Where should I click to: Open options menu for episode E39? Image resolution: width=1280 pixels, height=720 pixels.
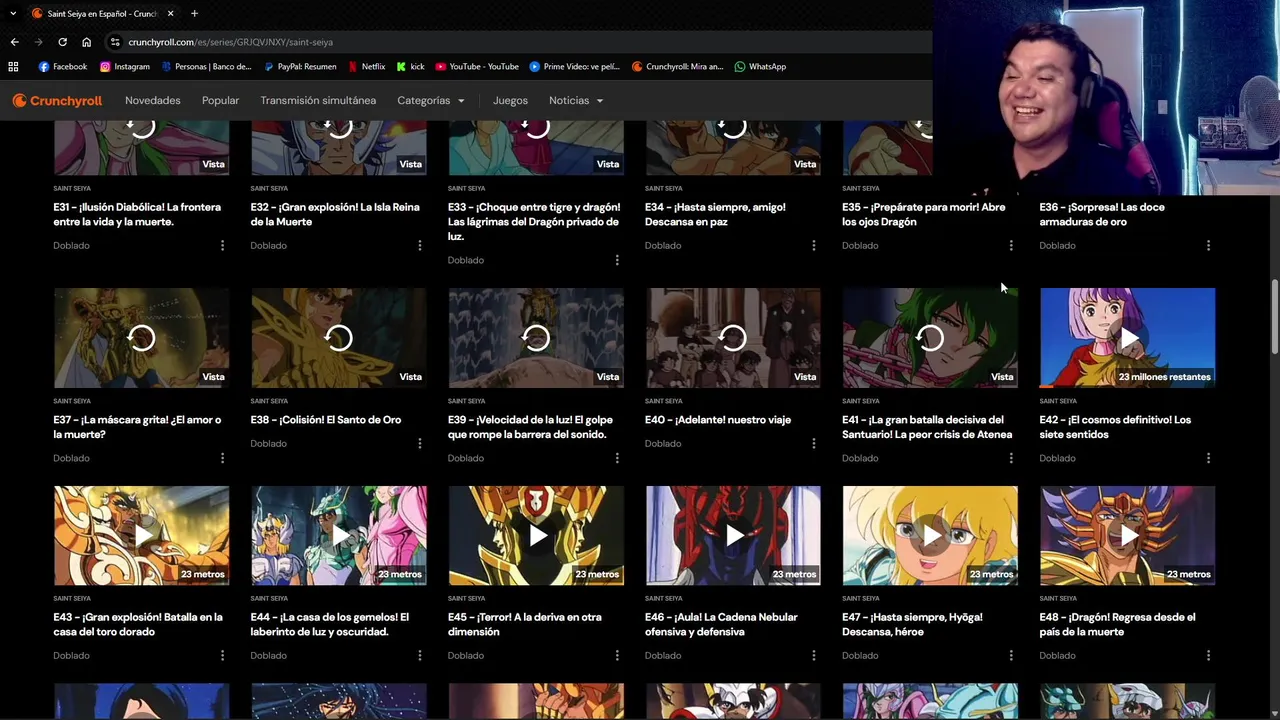coord(616,458)
